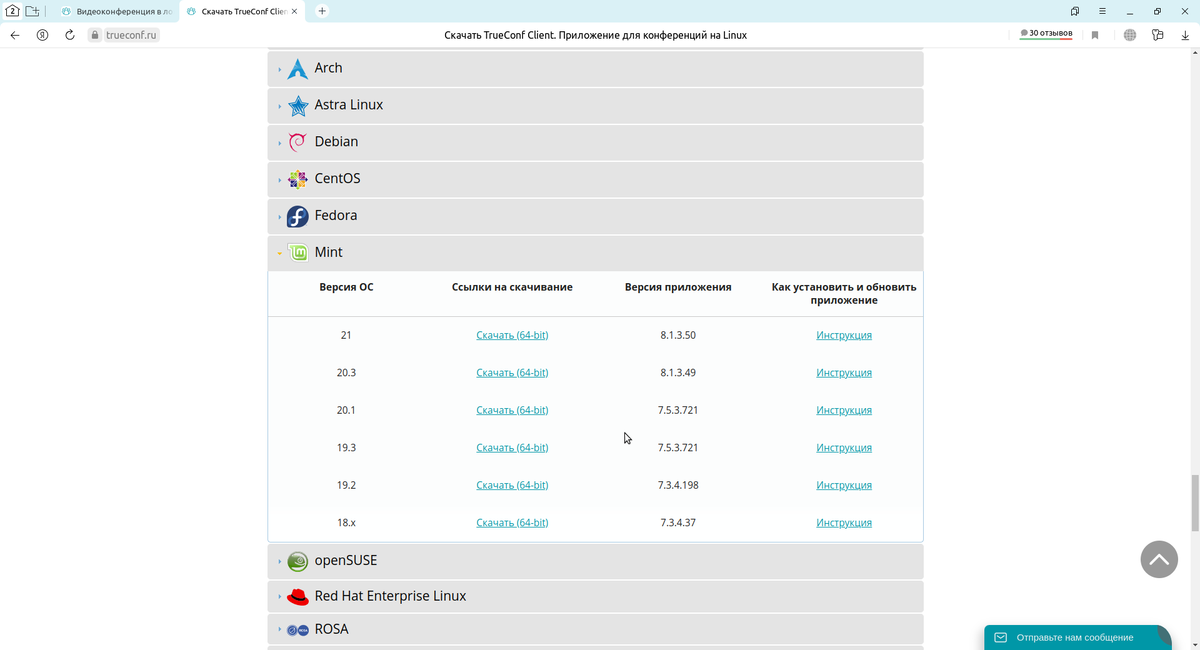Click the Arch Linux logo icon
This screenshot has width=1200, height=650.
[x=297, y=69]
